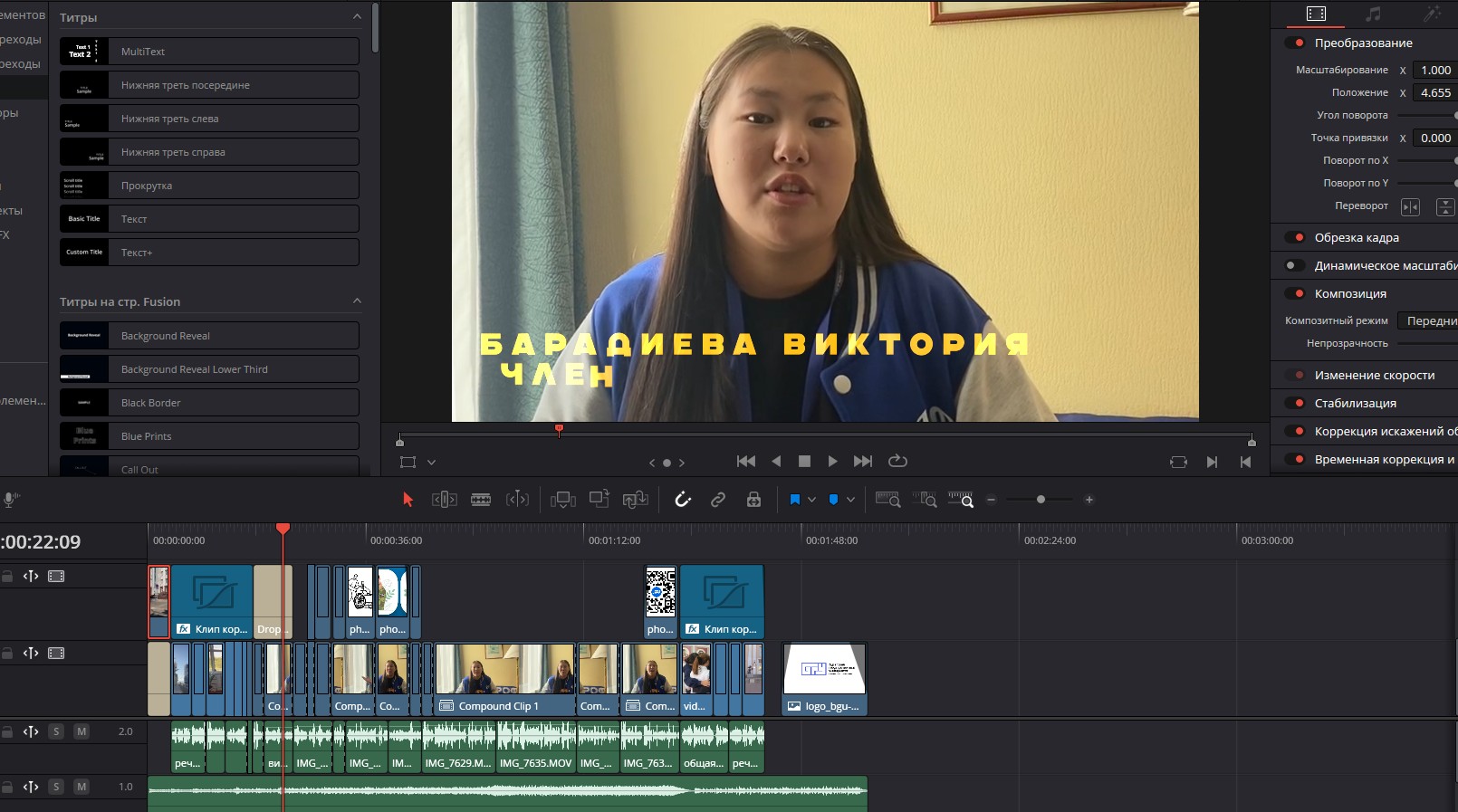
Task: Click the timeline zoom slider handle
Action: pos(1041,500)
